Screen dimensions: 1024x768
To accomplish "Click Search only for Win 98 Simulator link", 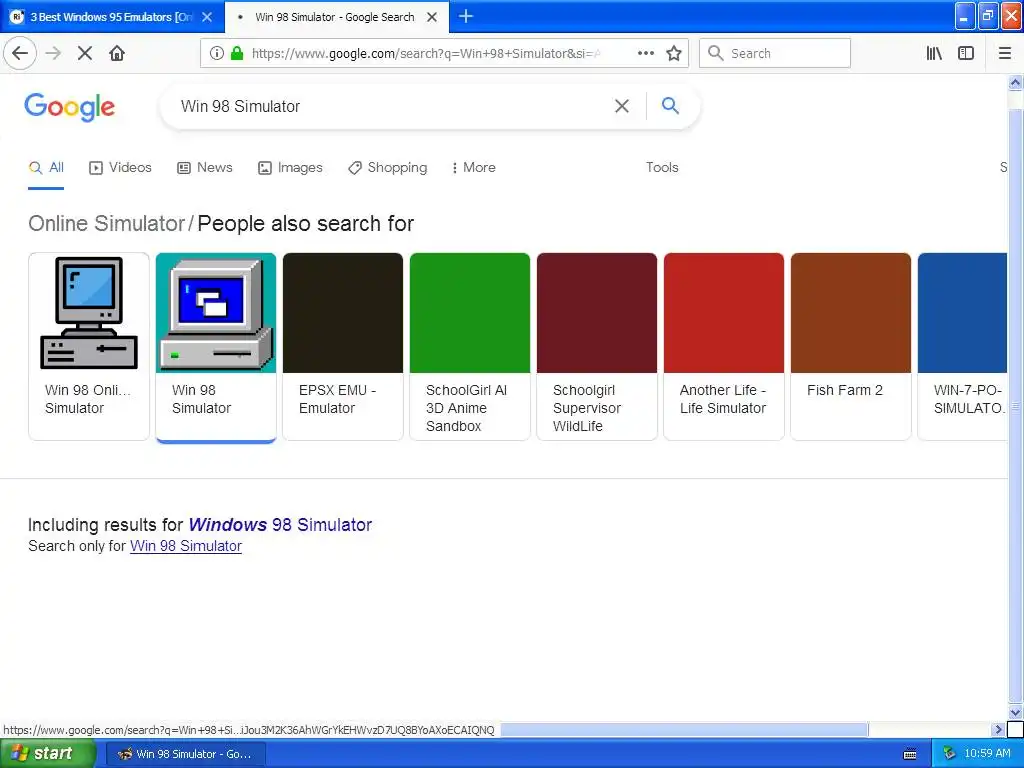I will (x=186, y=546).
